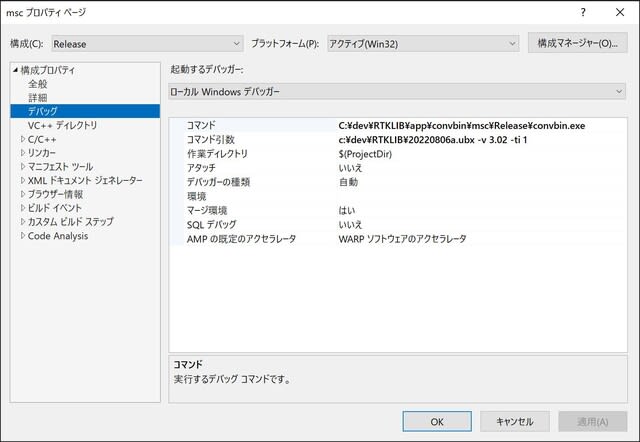Screen dimensions: 640x442
Task: Select the リンカー tree label
Action: pyautogui.click(x=41, y=153)
